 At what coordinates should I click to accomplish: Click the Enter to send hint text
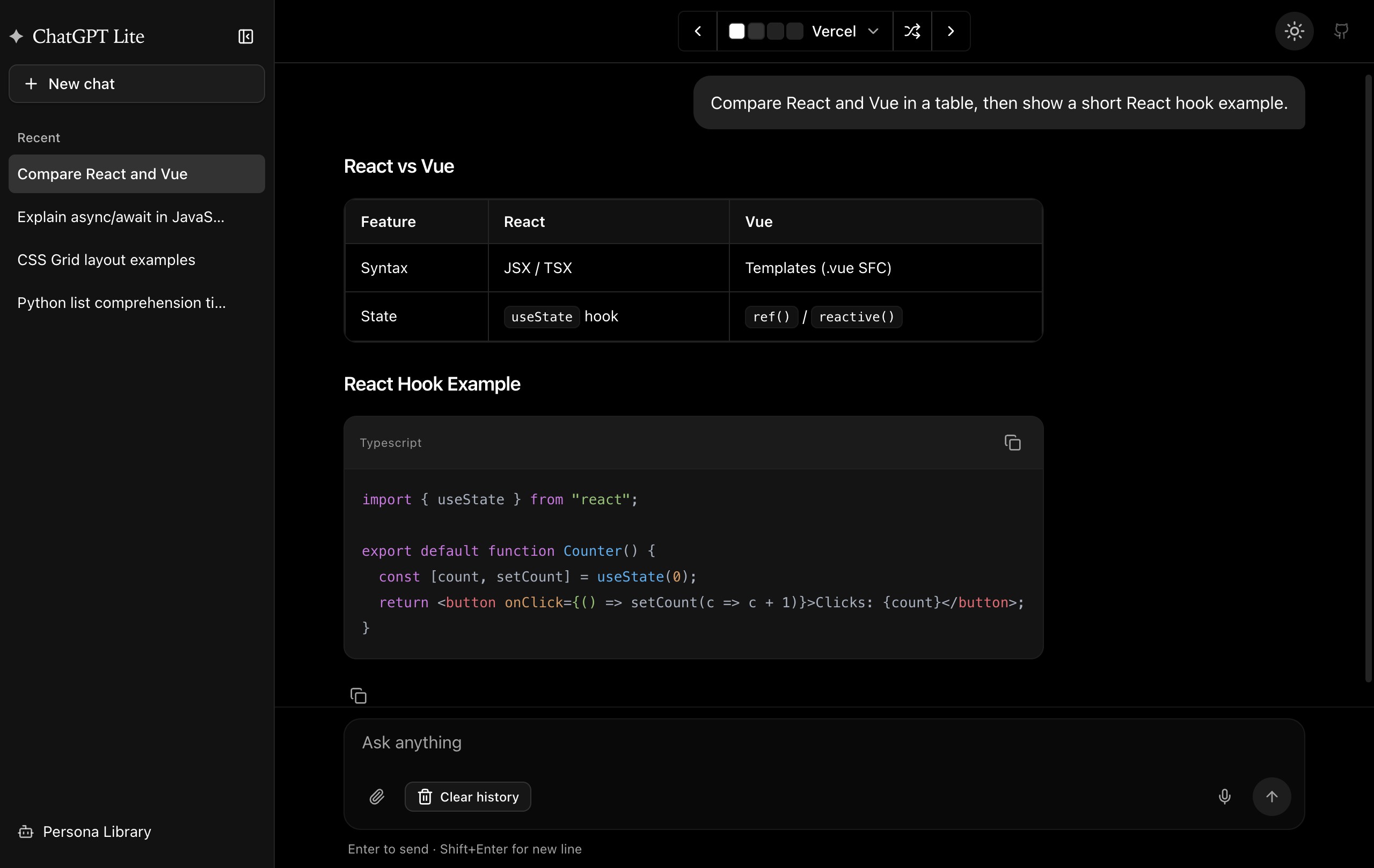click(x=464, y=849)
